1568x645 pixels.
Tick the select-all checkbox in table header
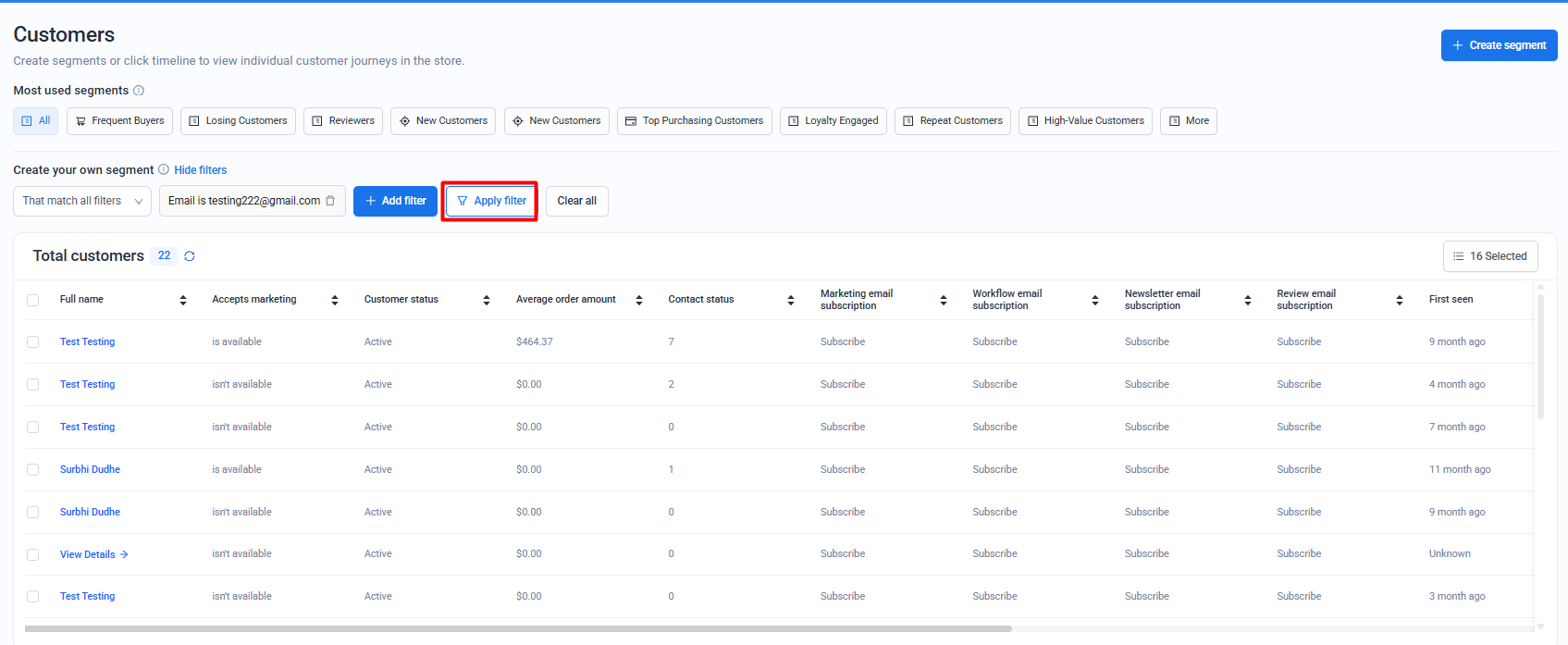tap(33, 300)
